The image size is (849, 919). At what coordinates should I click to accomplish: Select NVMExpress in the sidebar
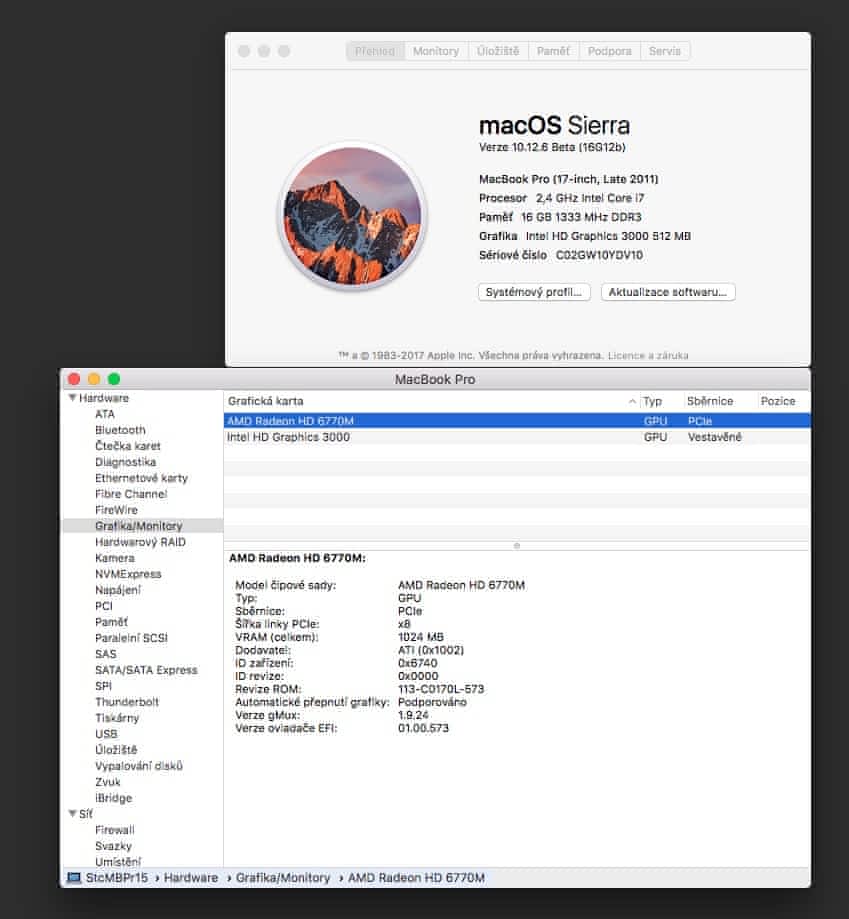pos(128,574)
